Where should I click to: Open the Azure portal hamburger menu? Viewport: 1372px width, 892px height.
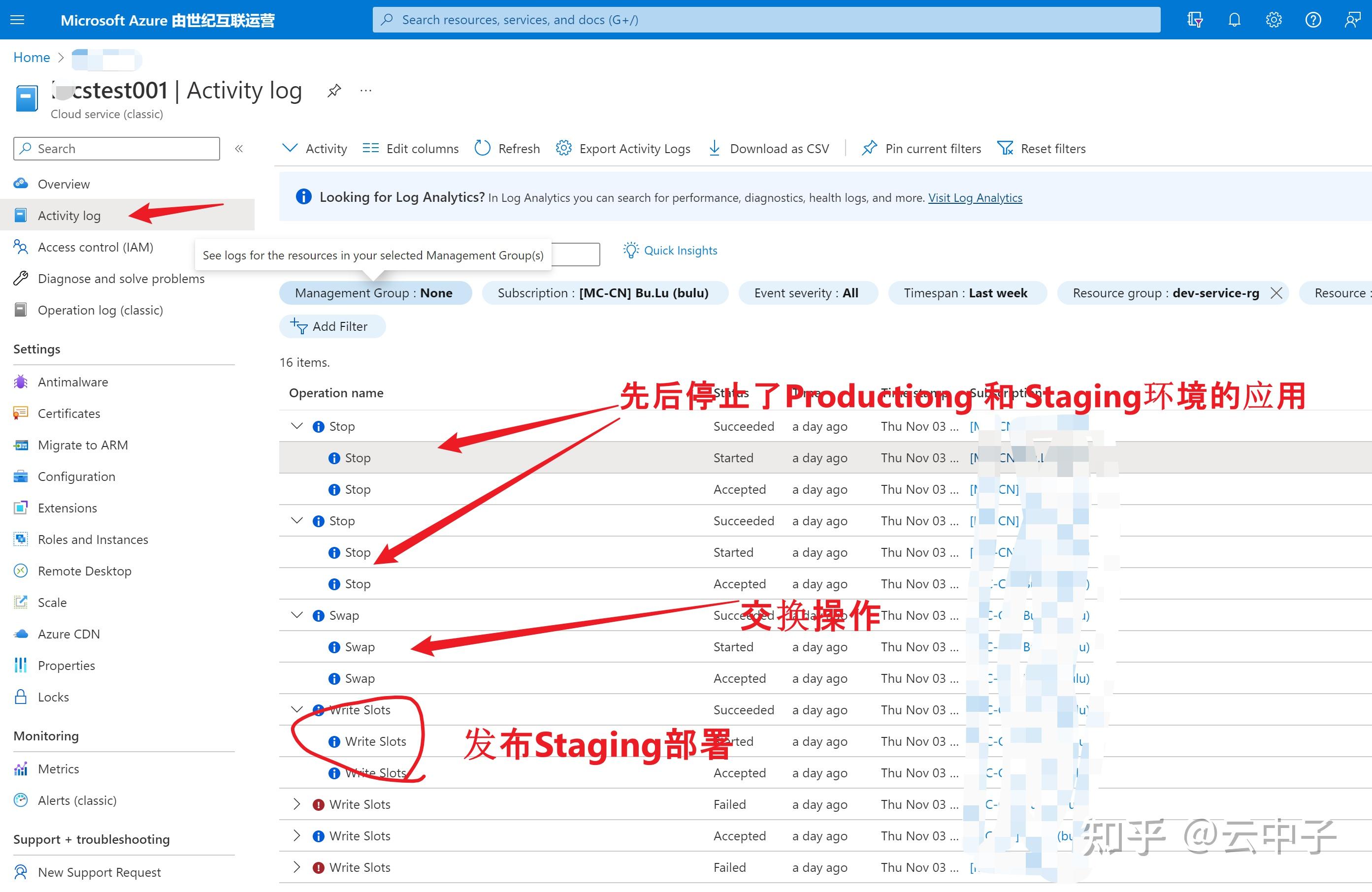[17, 19]
